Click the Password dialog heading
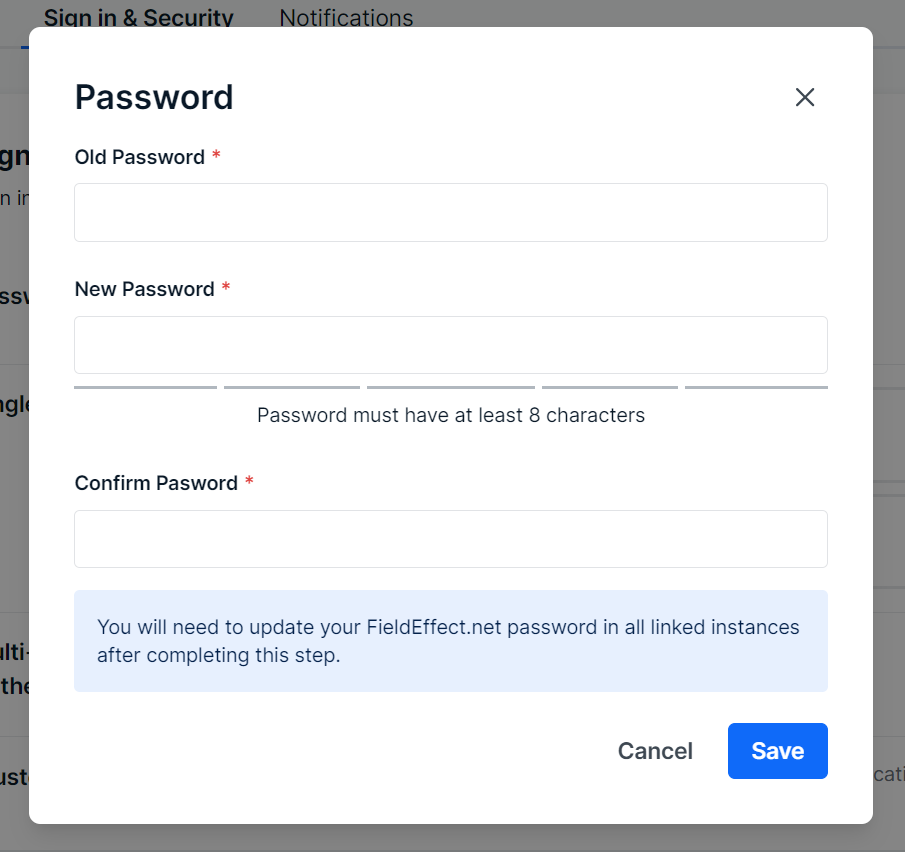This screenshot has height=852, width=905. [154, 97]
